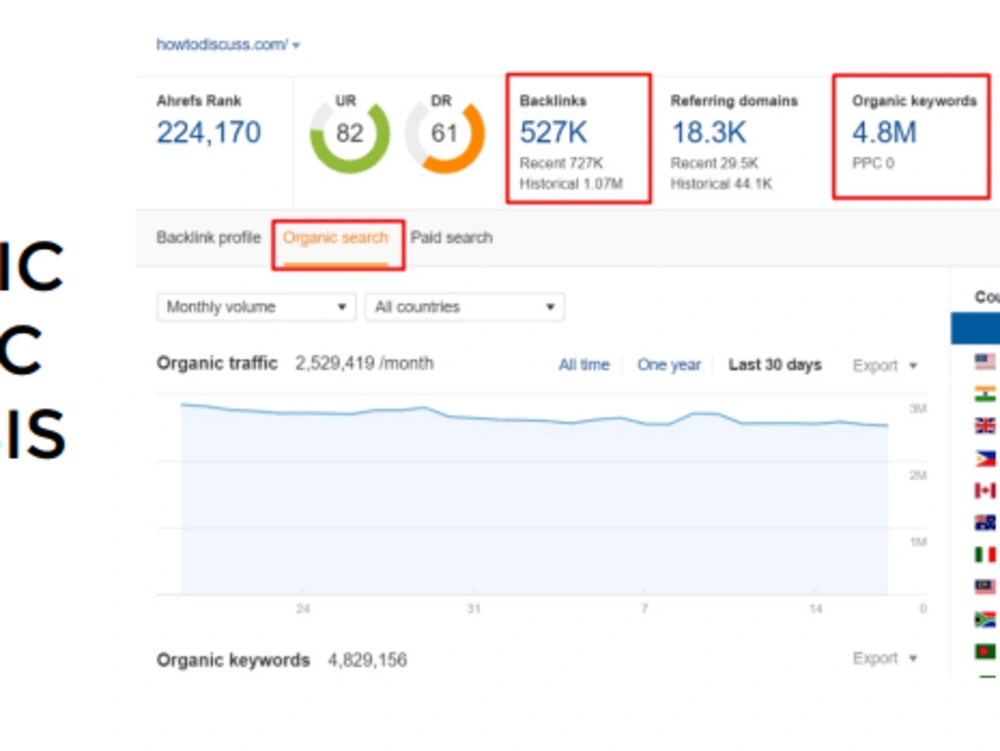Switch to the Organic search tab
This screenshot has height=751, width=1000.
[335, 238]
